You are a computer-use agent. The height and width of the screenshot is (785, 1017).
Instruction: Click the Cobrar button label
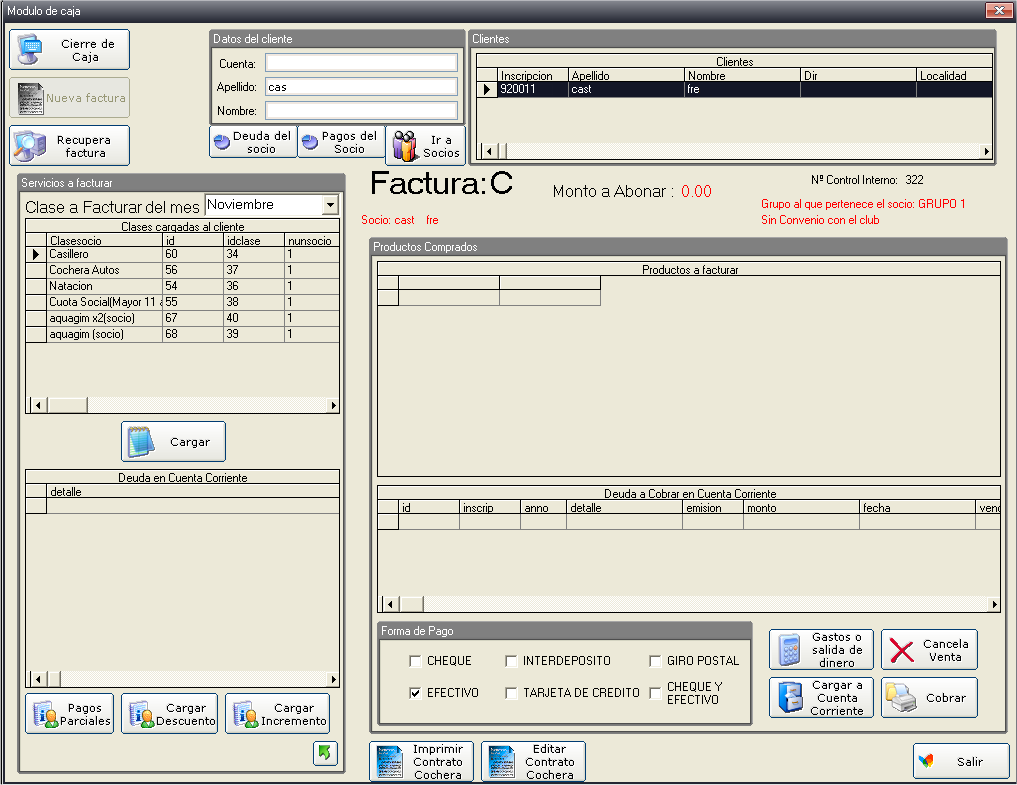pos(946,698)
